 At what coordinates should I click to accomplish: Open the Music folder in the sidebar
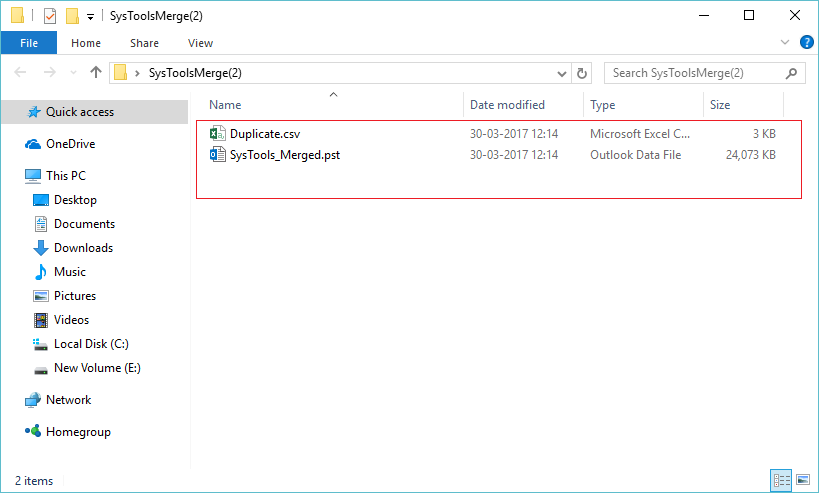tap(69, 272)
